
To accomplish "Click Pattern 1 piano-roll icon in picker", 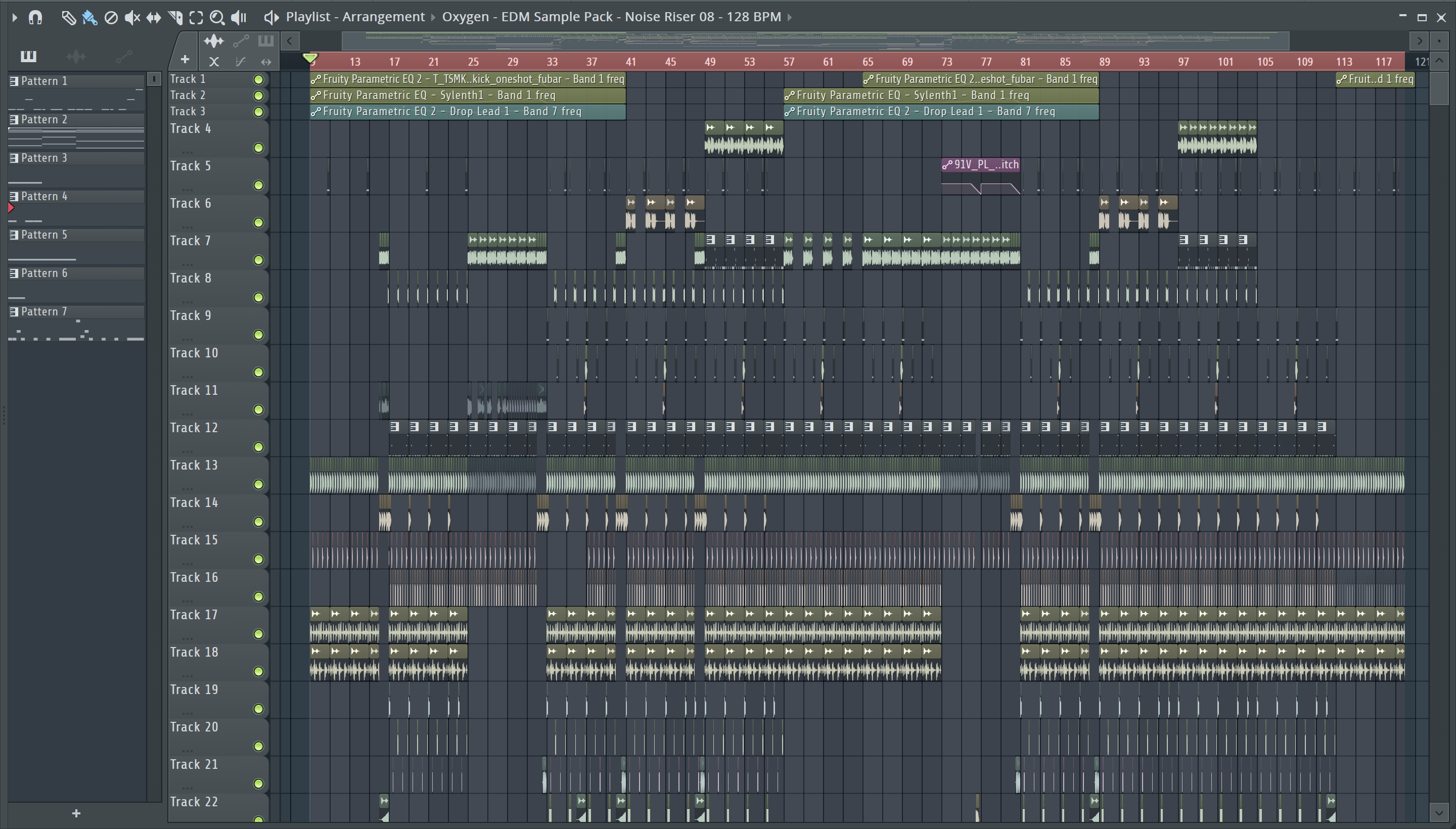I will pyautogui.click(x=14, y=81).
